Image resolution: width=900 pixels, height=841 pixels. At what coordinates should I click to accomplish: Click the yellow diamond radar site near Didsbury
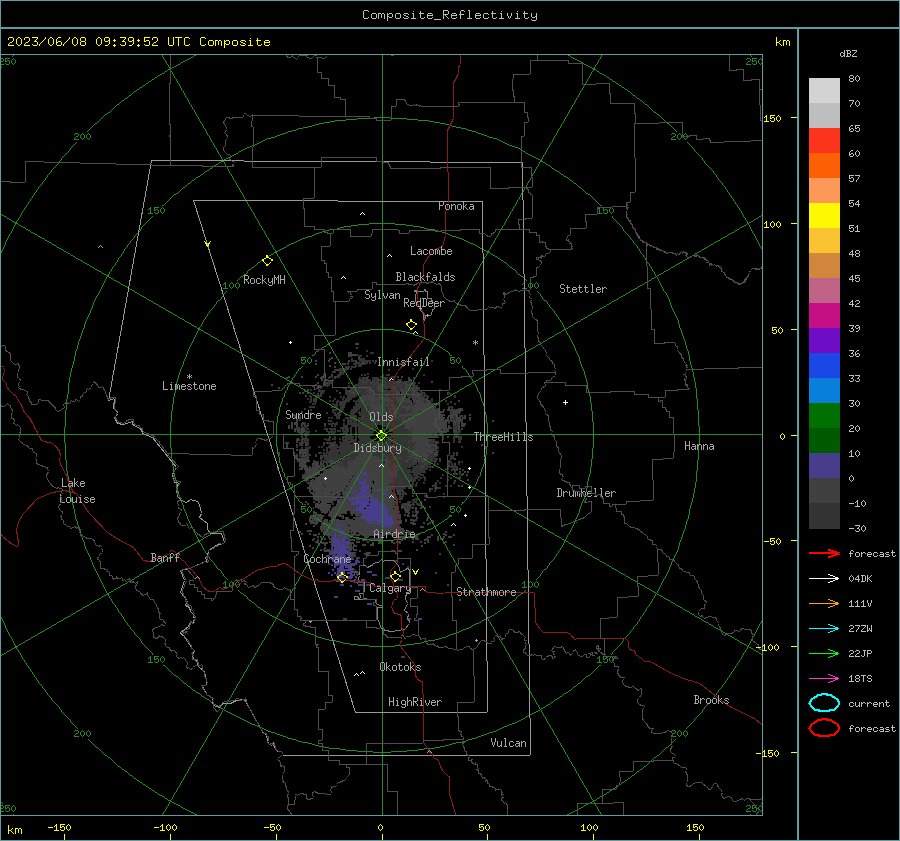point(381,435)
